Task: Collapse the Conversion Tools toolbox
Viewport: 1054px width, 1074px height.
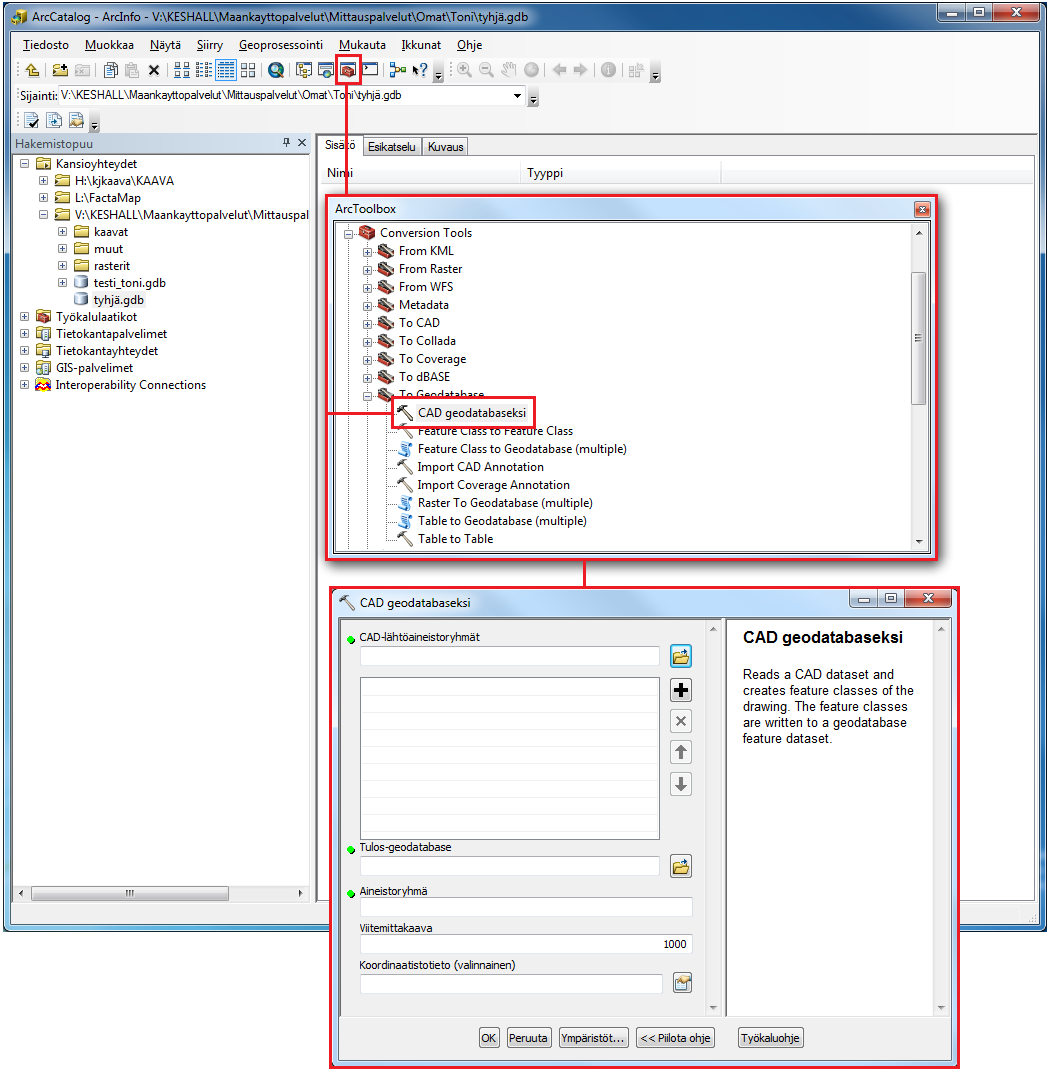Action: (349, 234)
